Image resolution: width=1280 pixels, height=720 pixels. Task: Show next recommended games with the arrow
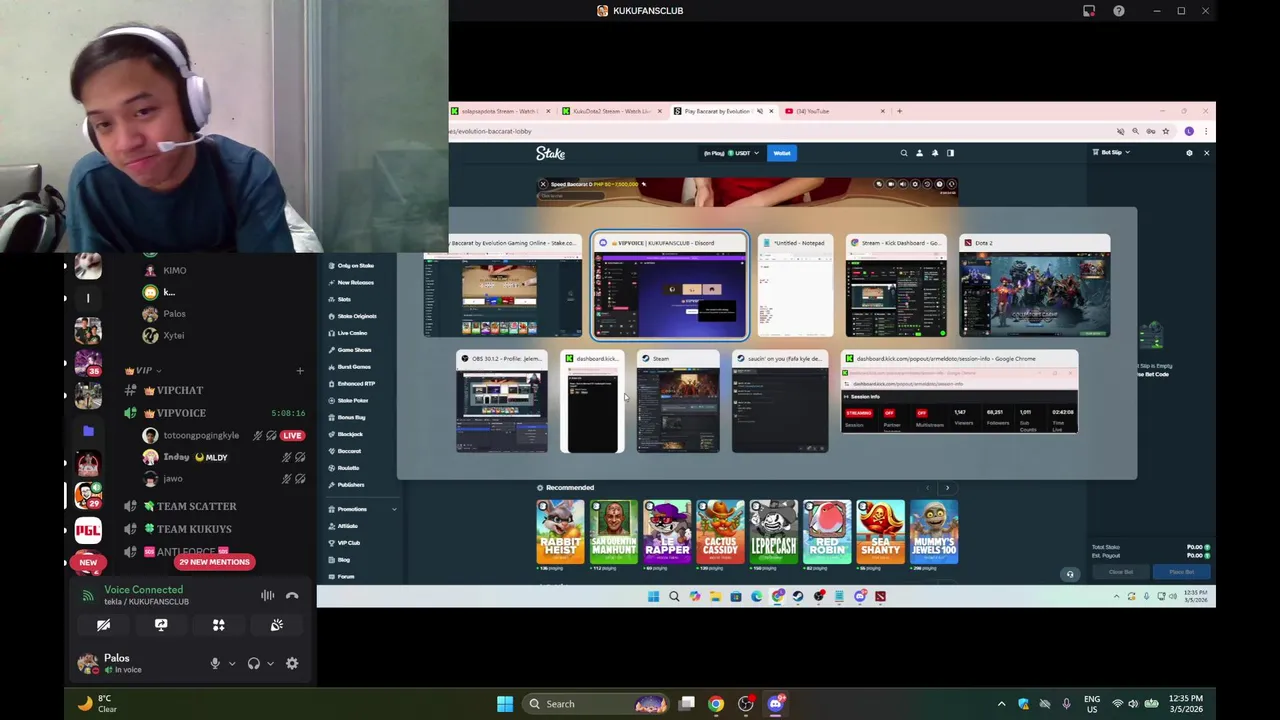(x=947, y=488)
